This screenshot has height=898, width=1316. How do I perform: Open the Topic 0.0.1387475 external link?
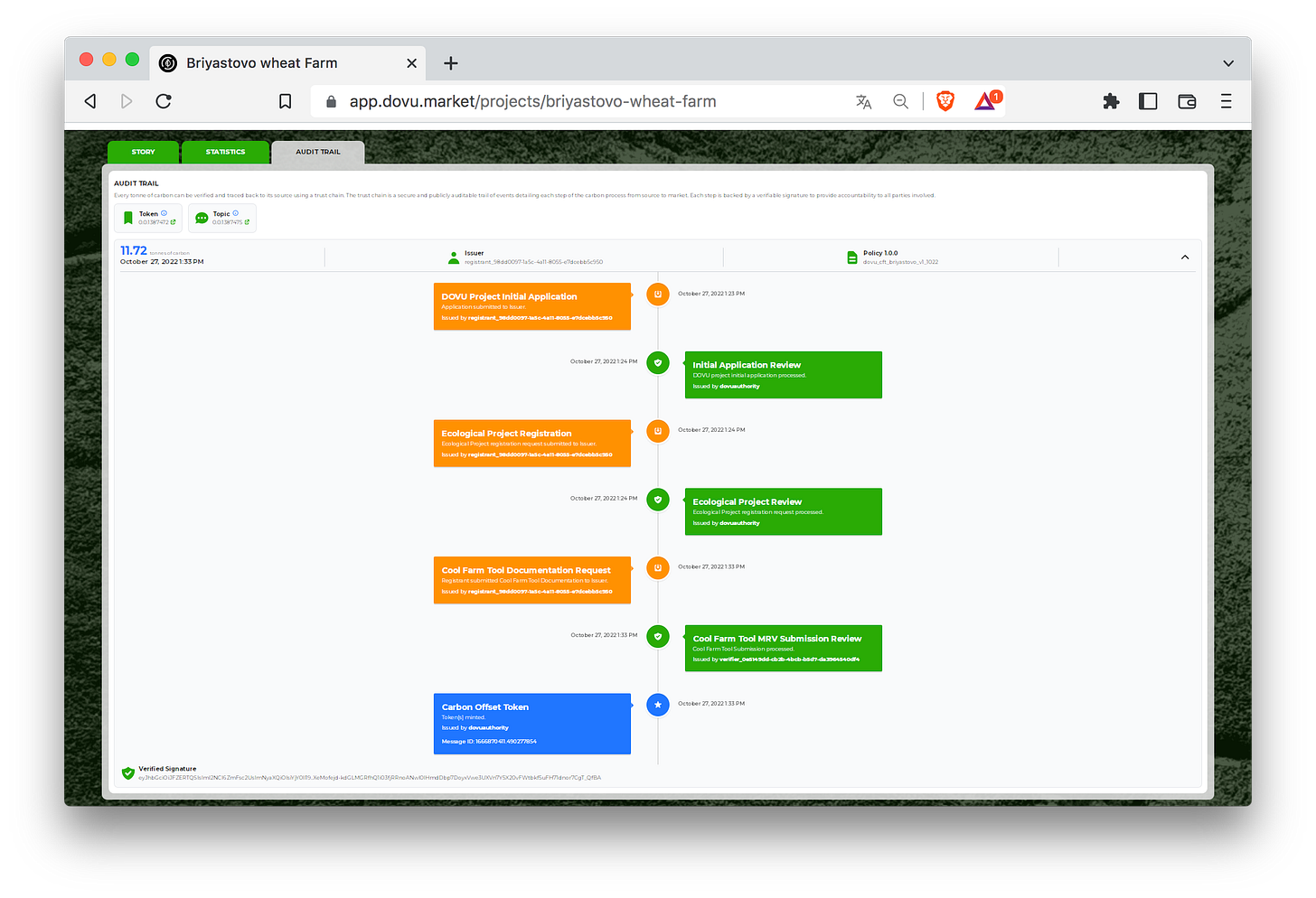click(230, 222)
